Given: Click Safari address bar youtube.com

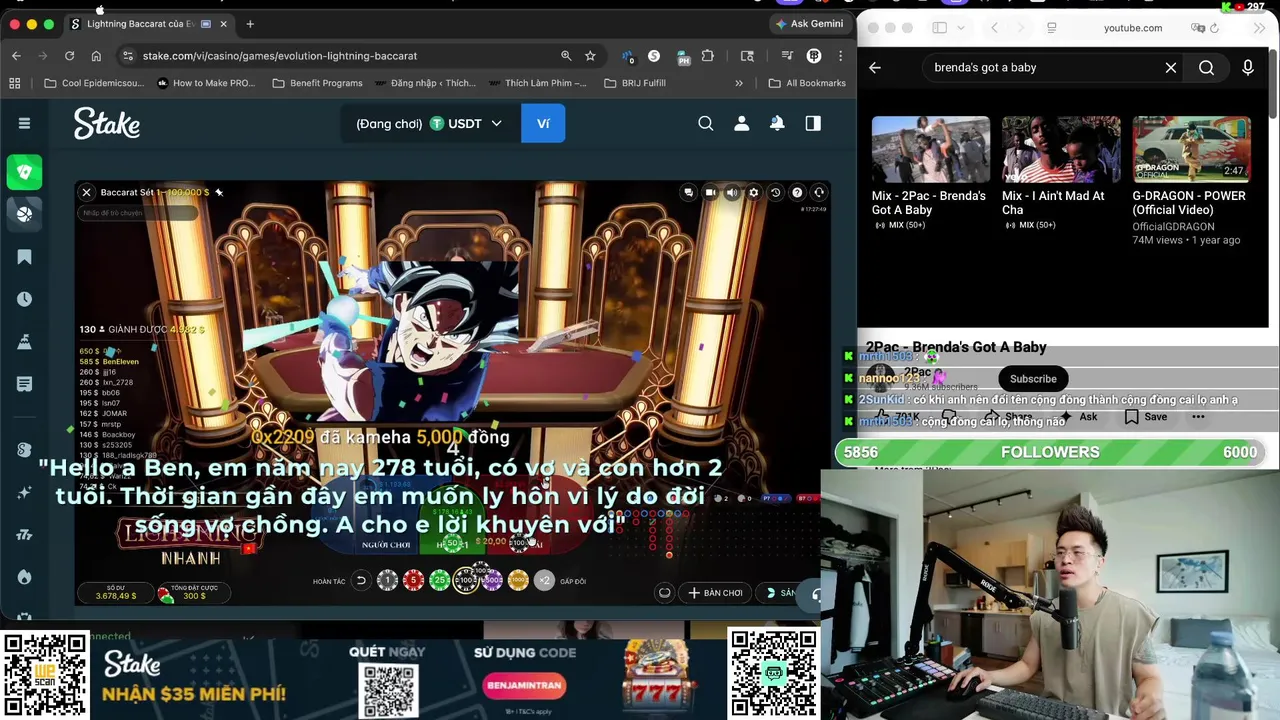Looking at the screenshot, I should 1133,28.
